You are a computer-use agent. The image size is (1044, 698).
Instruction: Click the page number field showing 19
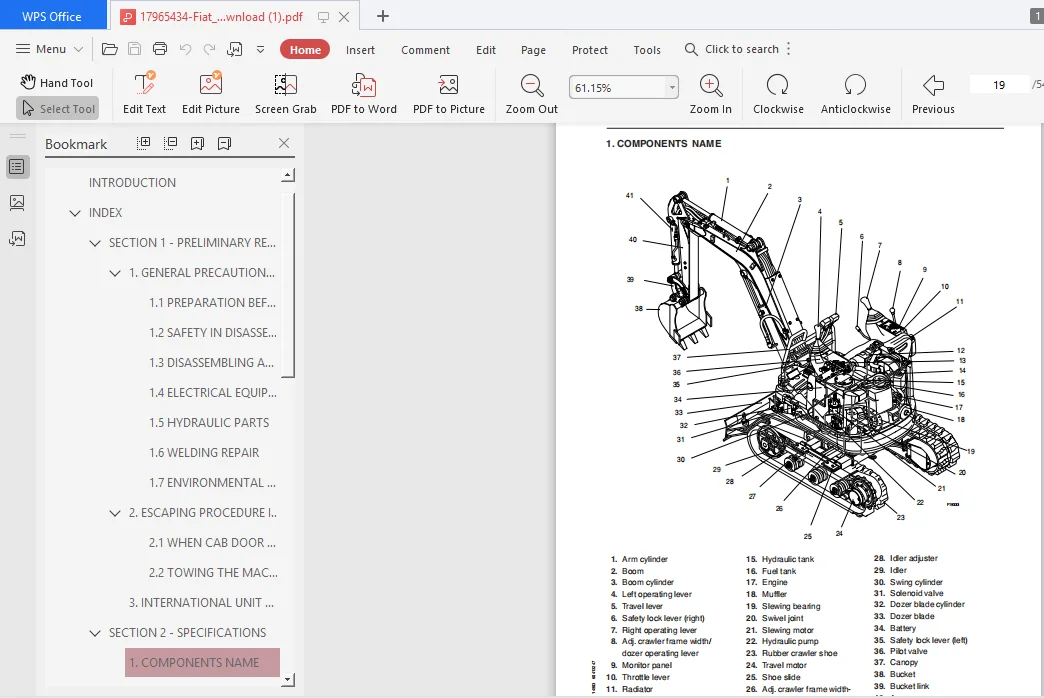tap(999, 85)
